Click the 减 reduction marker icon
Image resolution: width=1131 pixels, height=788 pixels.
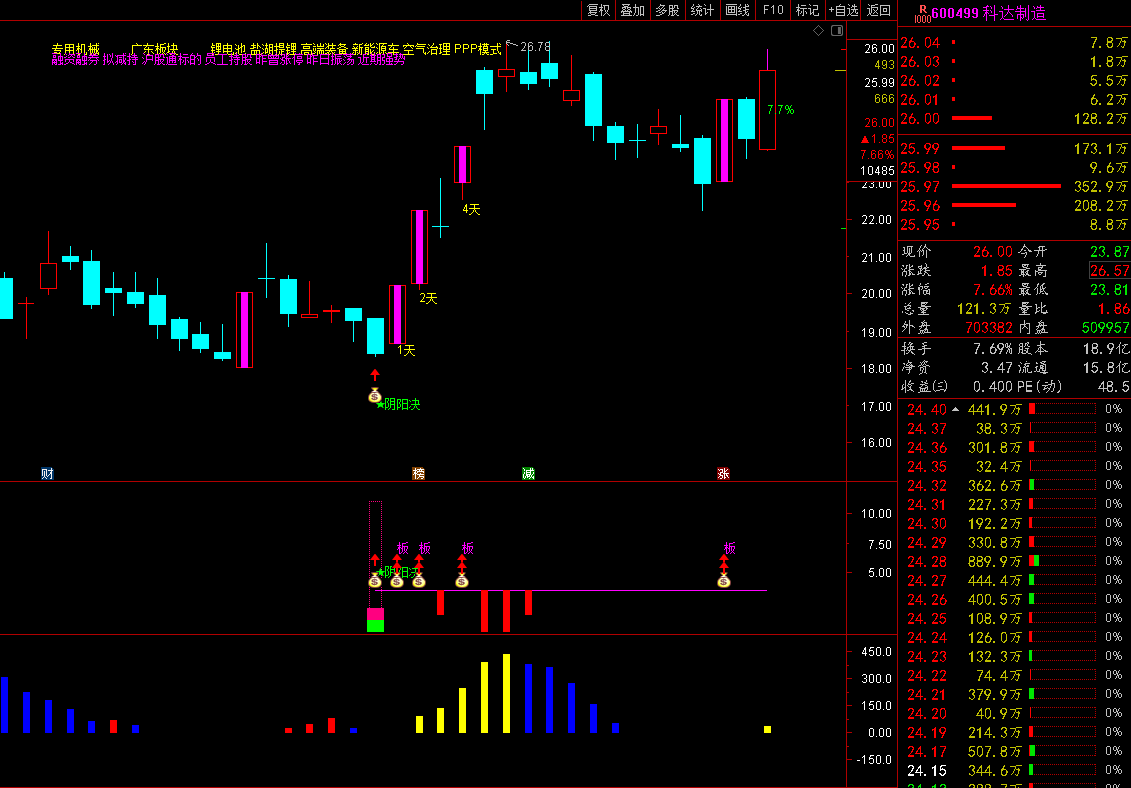click(x=527, y=473)
